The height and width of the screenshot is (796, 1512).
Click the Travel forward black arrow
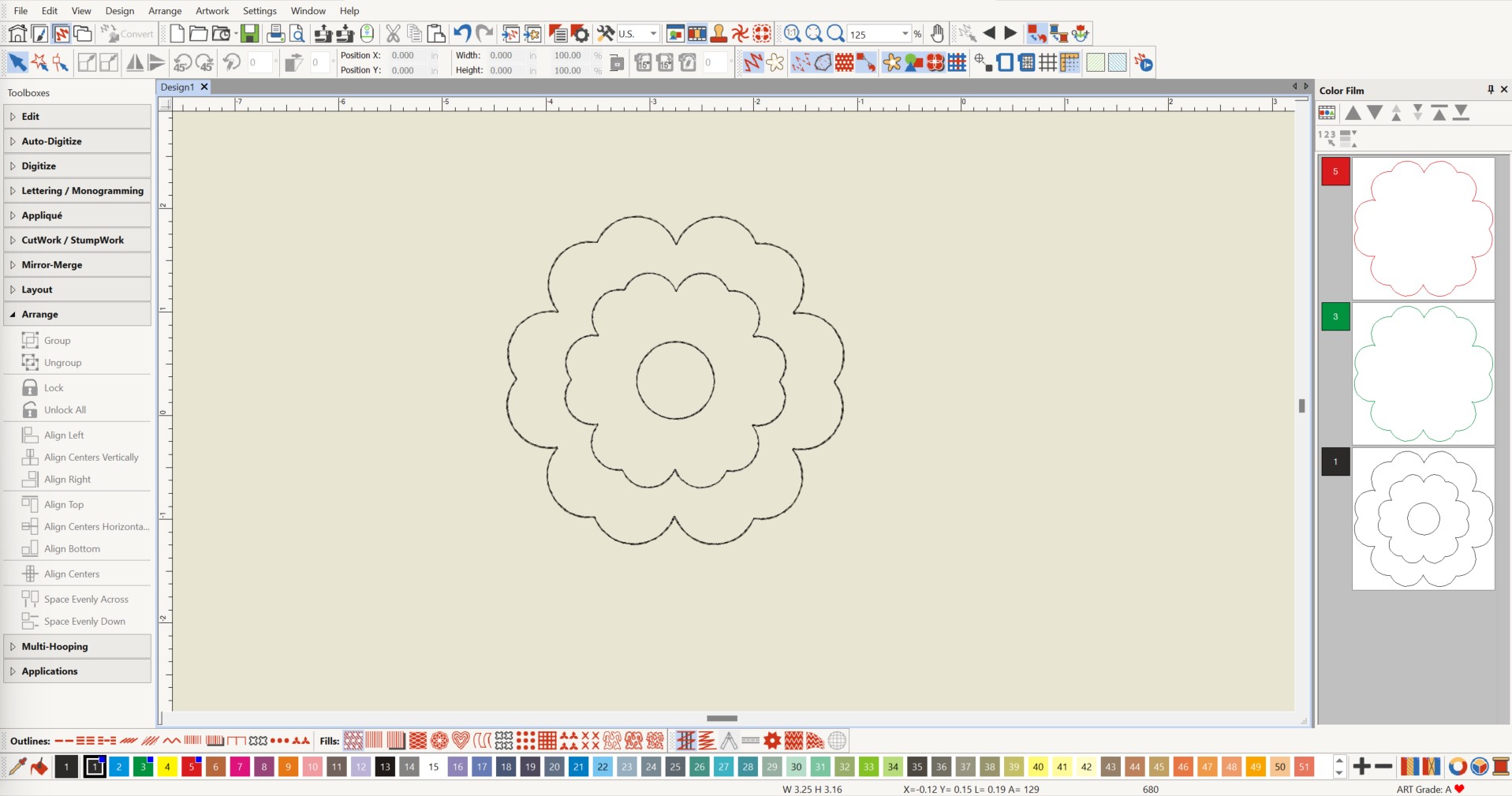pos(1010,33)
